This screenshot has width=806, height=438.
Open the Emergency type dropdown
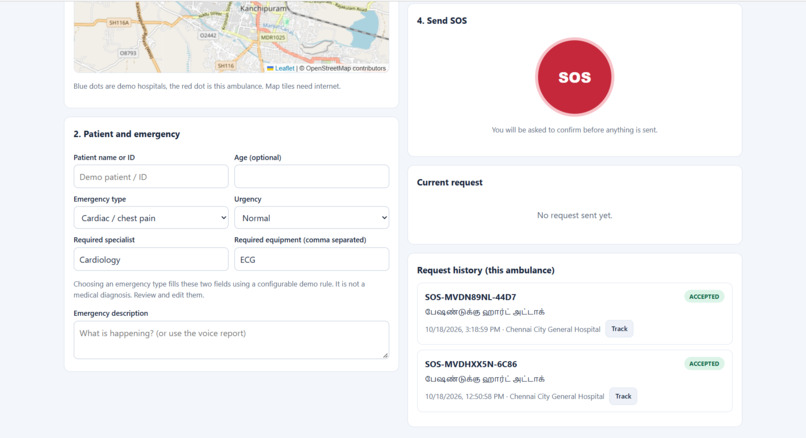tap(151, 218)
